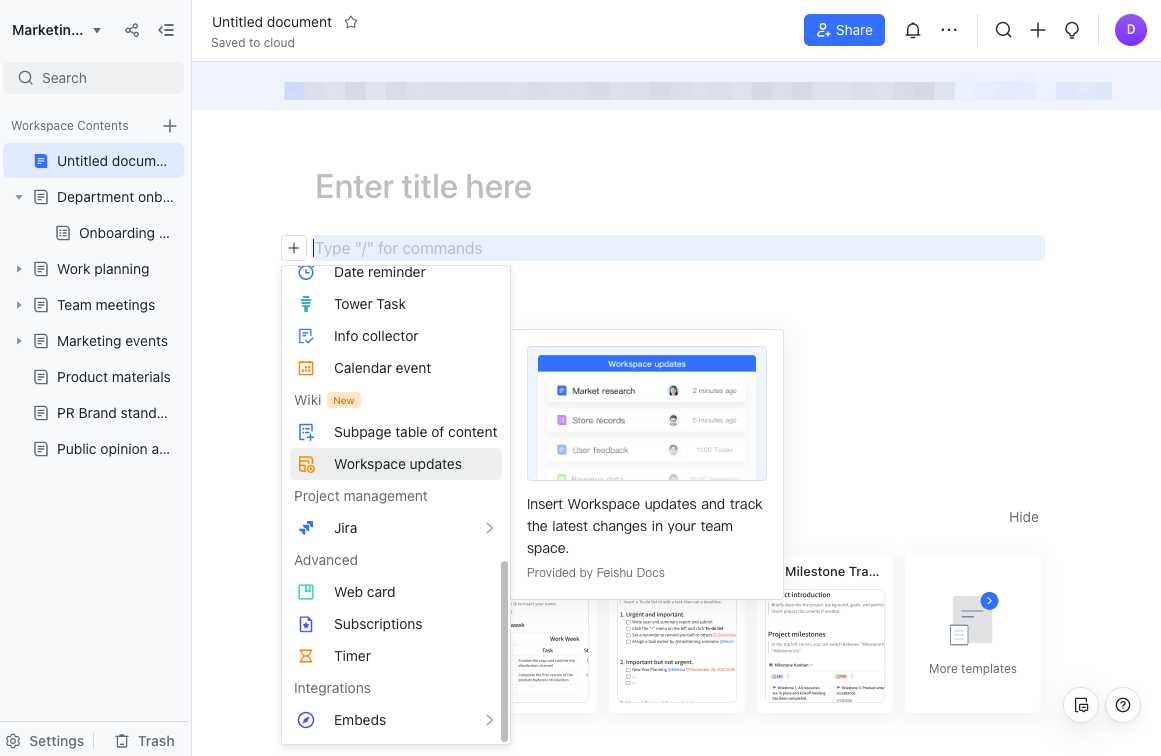Open the templates lightbulb icon

(x=1072, y=30)
